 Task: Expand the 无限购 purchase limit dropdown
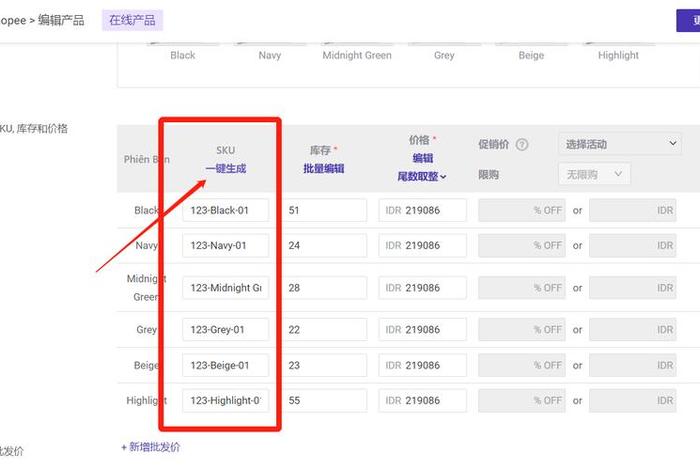594,174
